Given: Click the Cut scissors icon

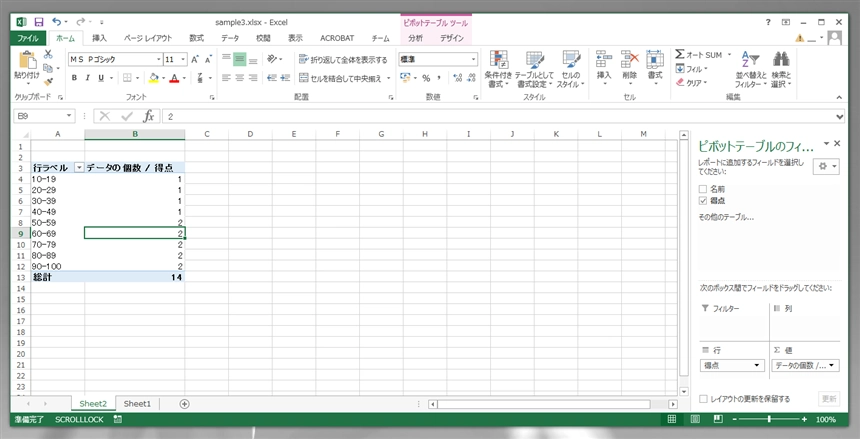Looking at the screenshot, I should click(x=48, y=54).
